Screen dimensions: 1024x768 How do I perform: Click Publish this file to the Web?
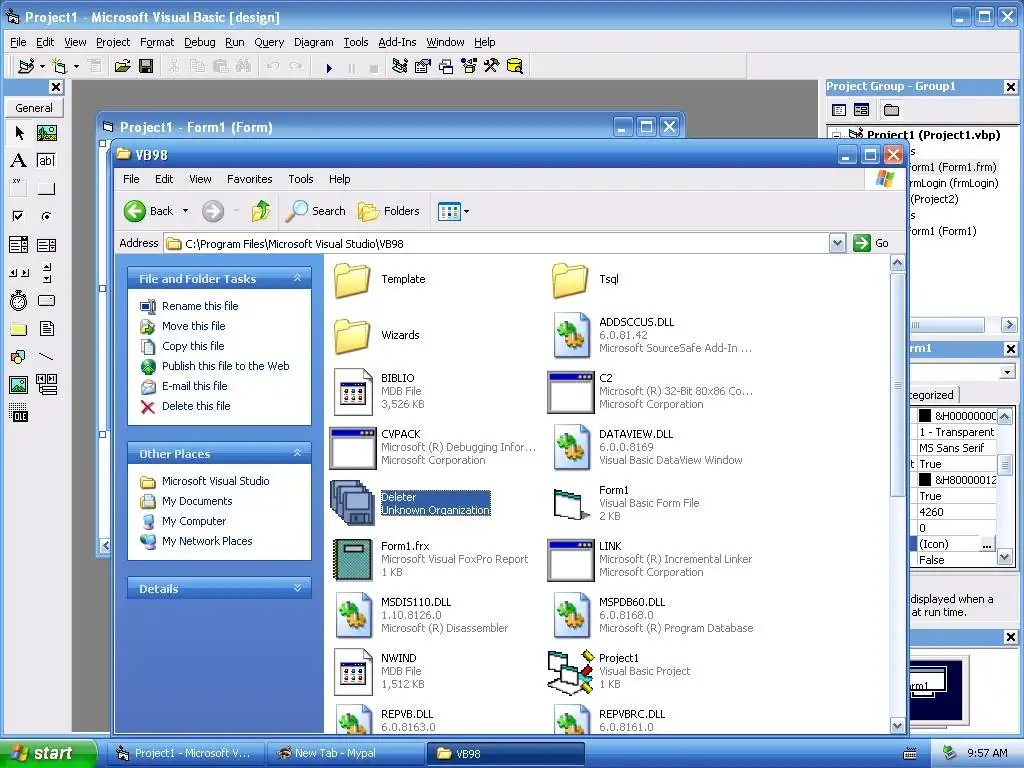[x=225, y=366]
